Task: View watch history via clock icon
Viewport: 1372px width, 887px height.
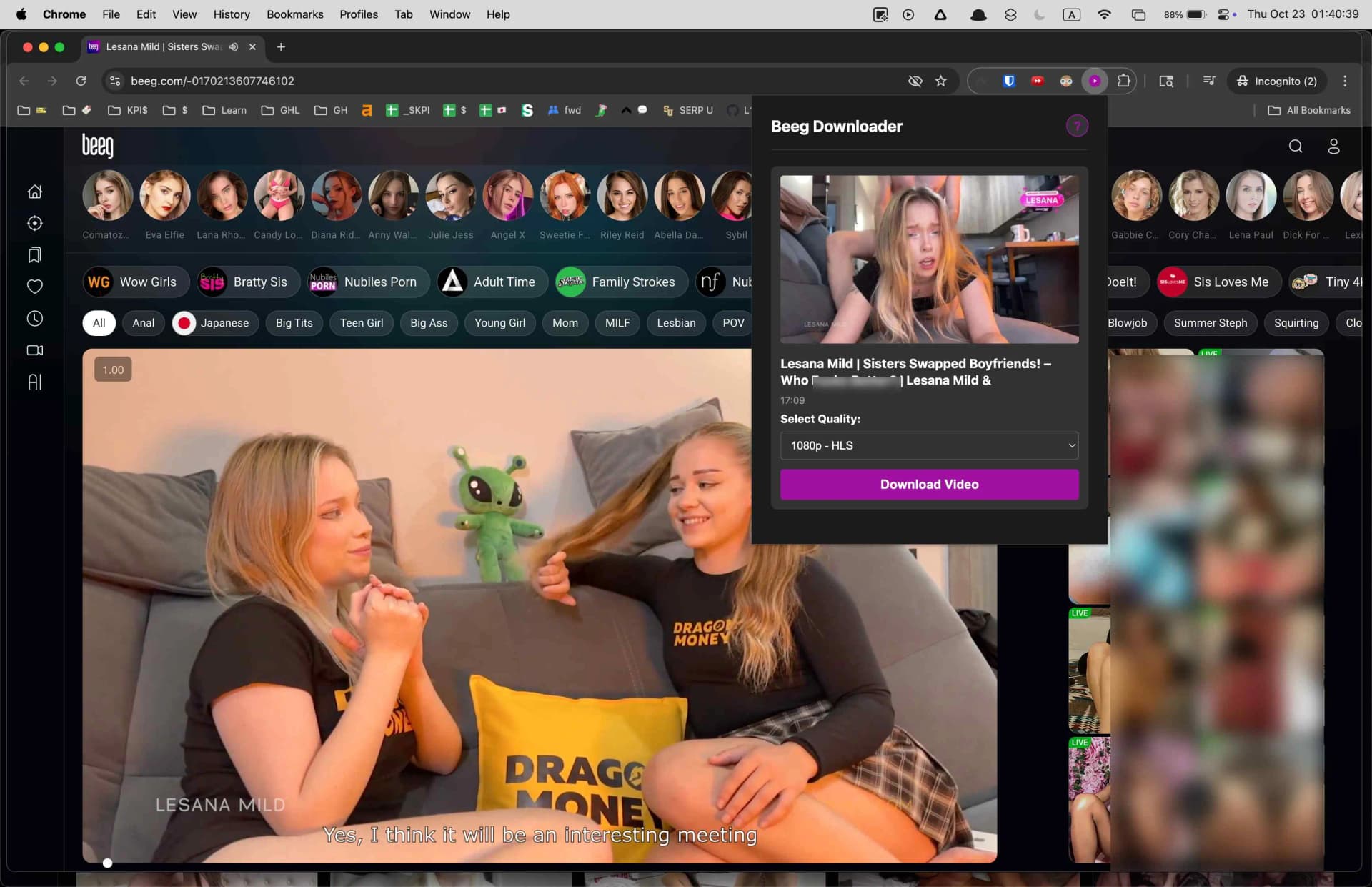Action: pyautogui.click(x=34, y=319)
